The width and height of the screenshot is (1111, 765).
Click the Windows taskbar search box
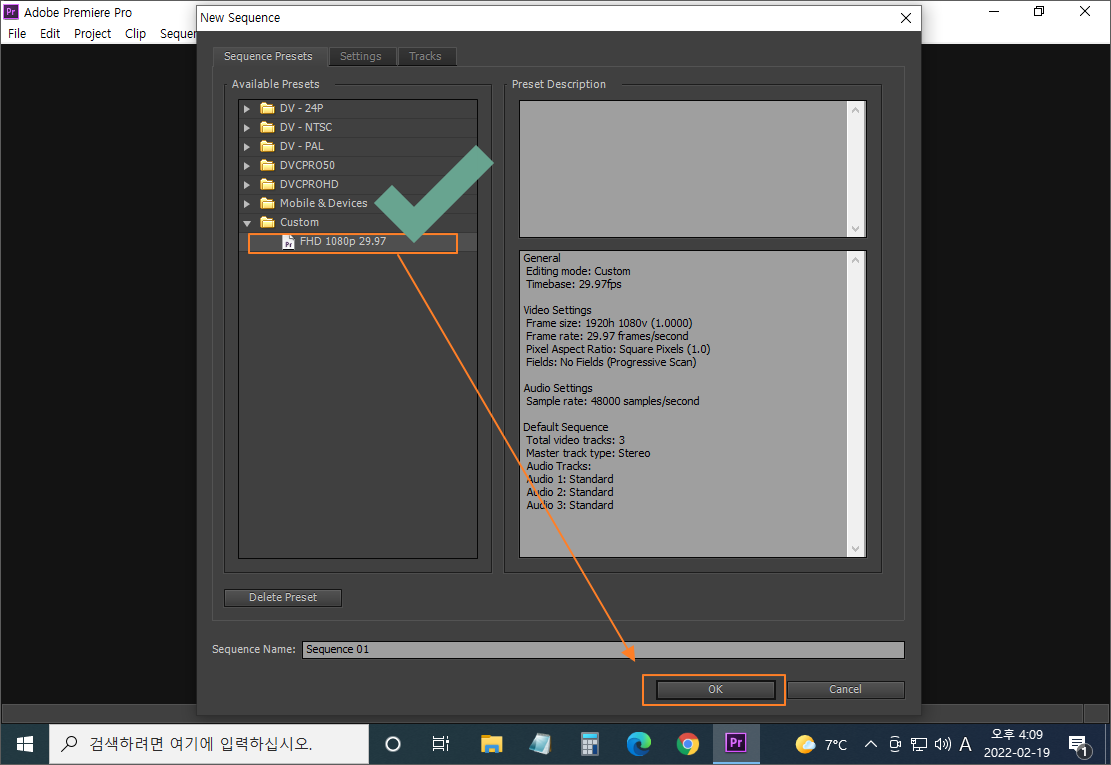point(209,744)
